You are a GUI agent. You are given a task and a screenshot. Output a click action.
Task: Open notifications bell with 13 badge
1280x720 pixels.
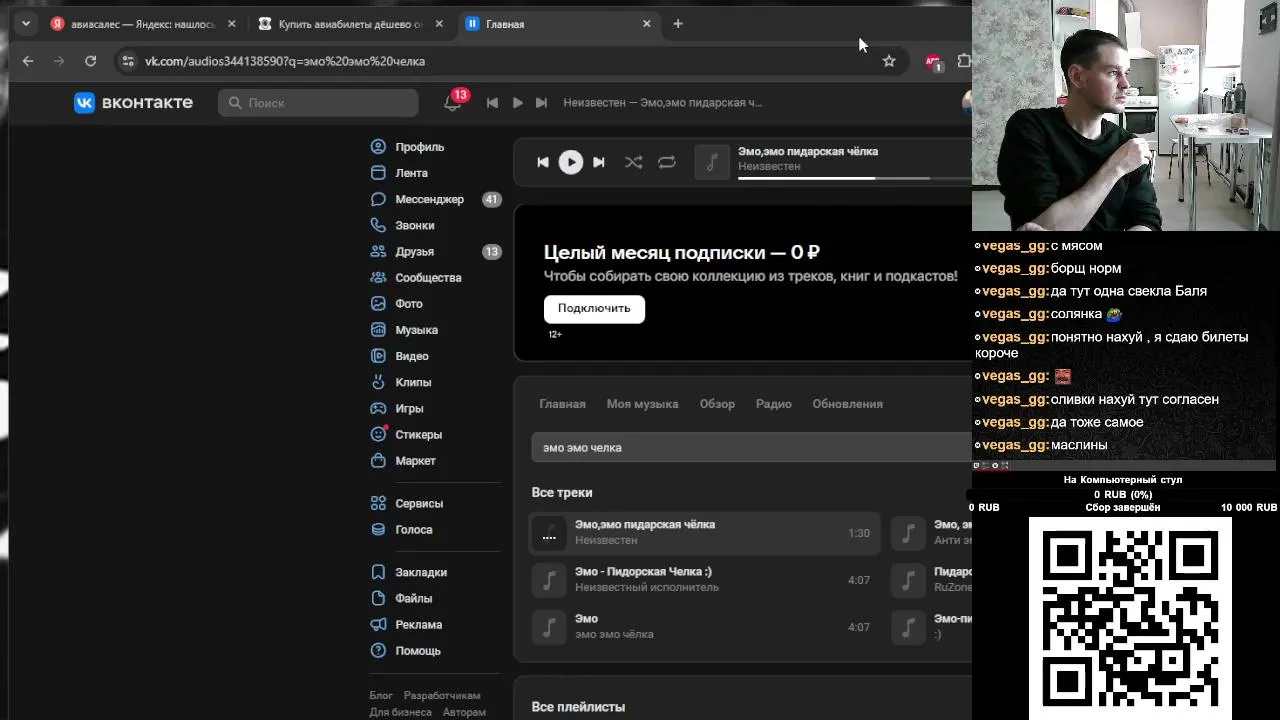(x=453, y=102)
